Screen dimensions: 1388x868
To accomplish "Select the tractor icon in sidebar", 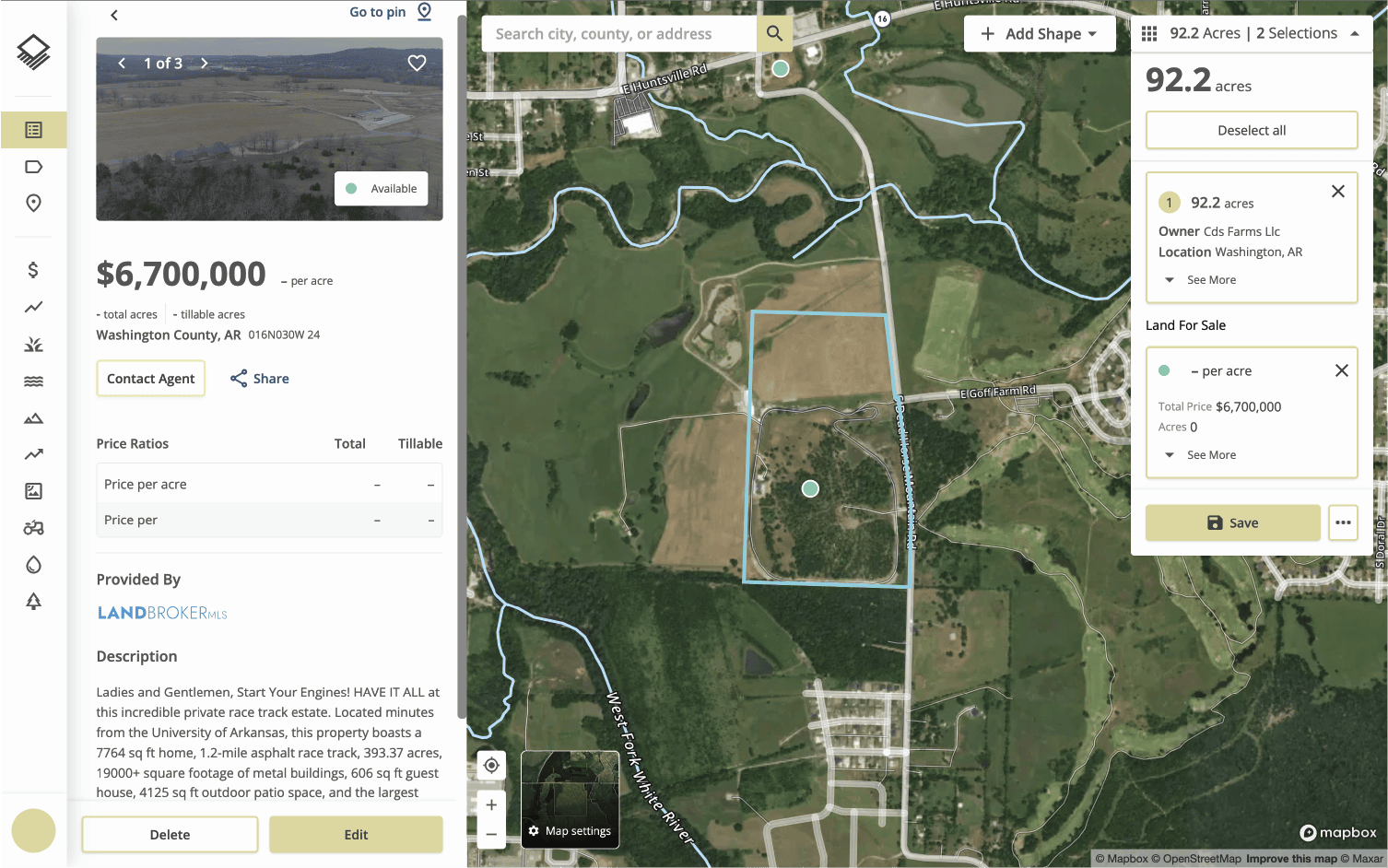I will point(33,528).
